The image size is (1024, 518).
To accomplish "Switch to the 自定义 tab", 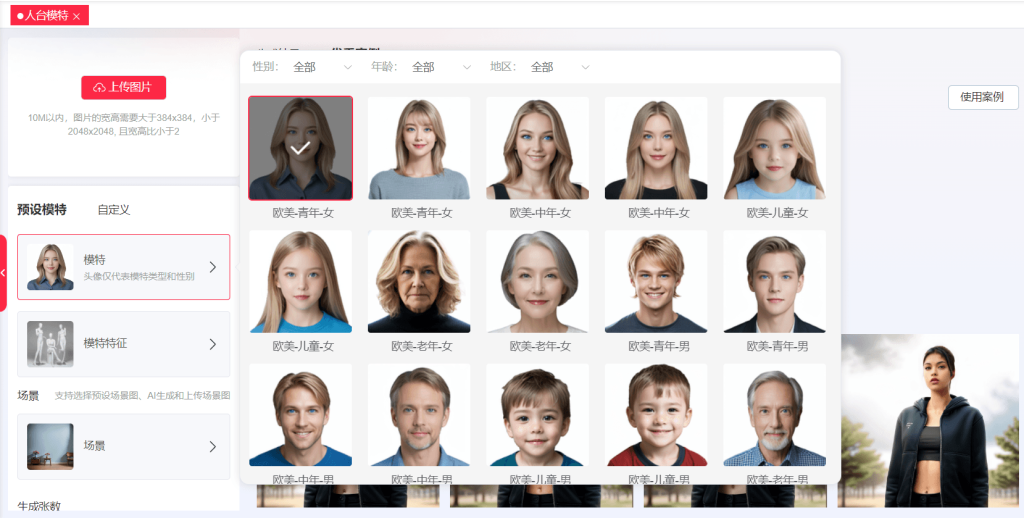I will [113, 210].
